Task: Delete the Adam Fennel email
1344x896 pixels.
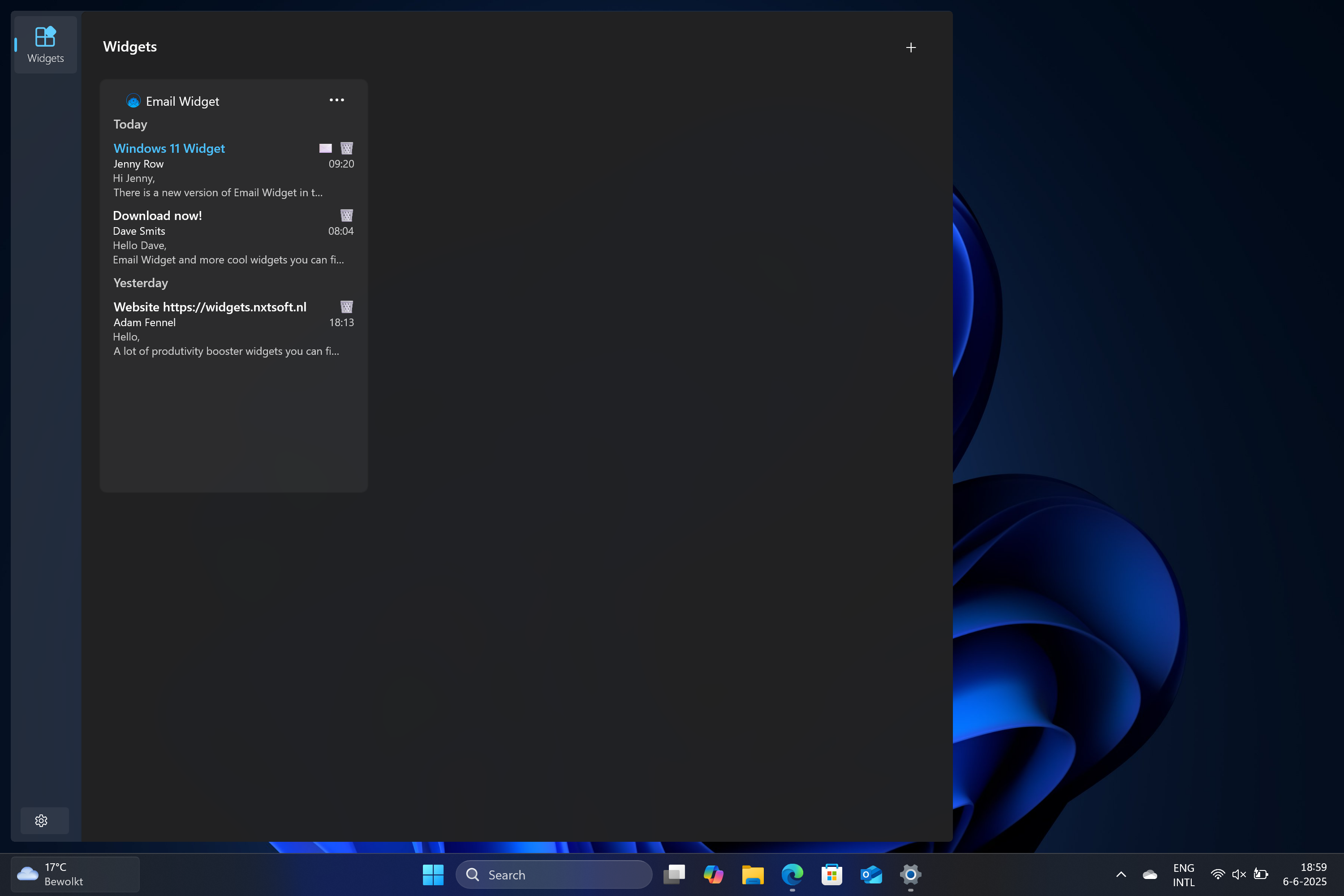Action: click(x=346, y=307)
